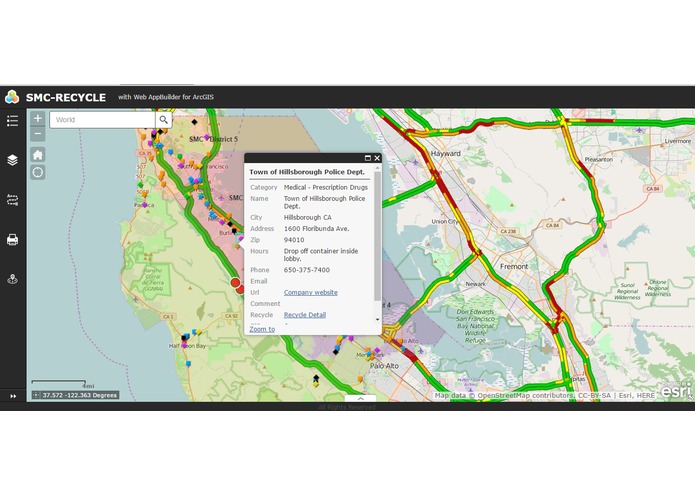Zoom out with the minus button
Image resolution: width=695 pixels, height=494 pixels.
pos(38,134)
